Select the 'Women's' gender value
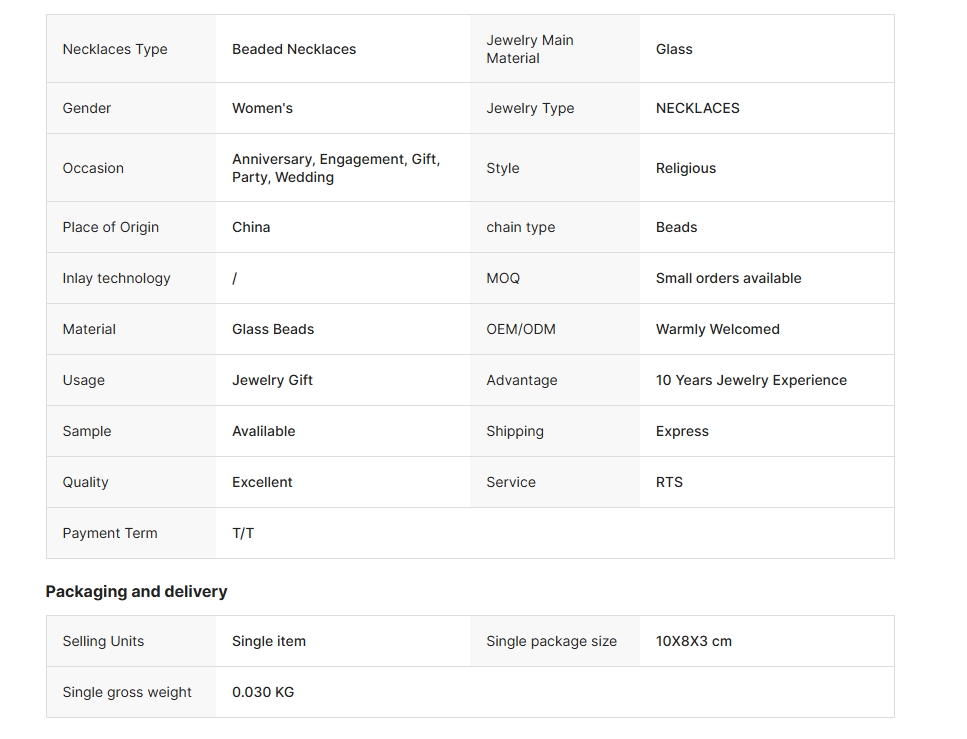Image resolution: width=967 pixels, height=739 pixels. 262,108
